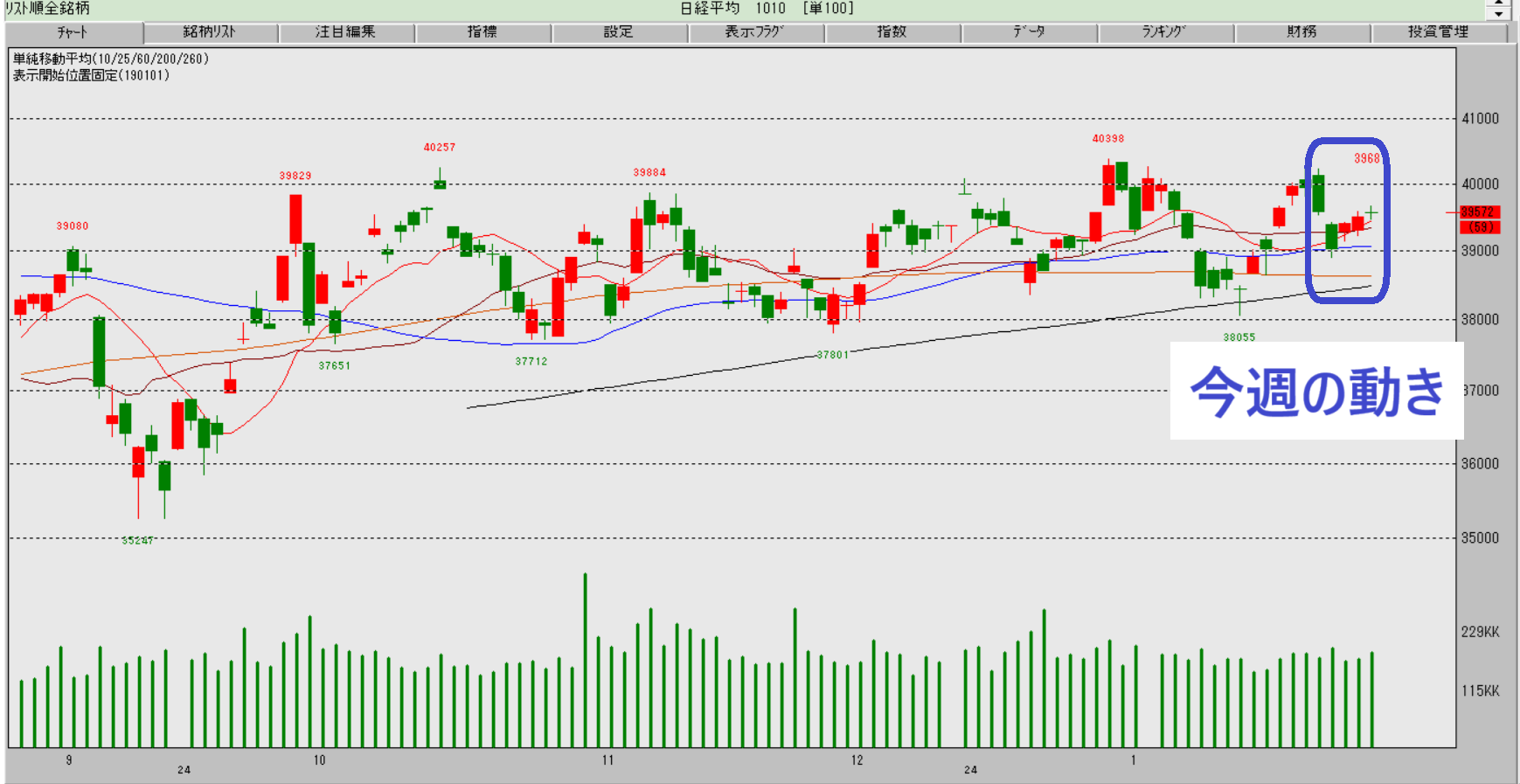The height and width of the screenshot is (784, 1520).
Task: Open the 設定 tab
Action: point(619,32)
